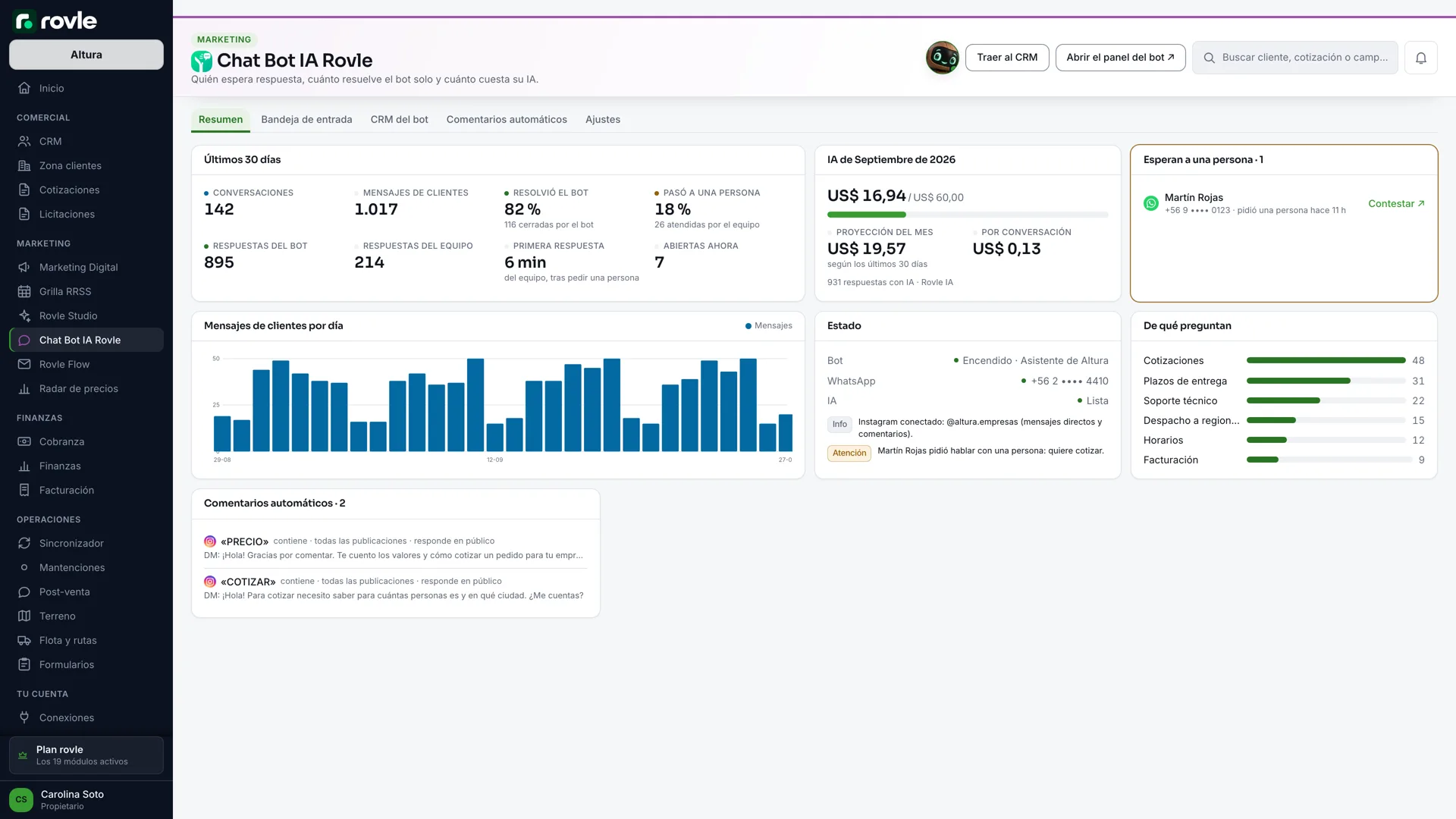Click the Info badge in Estado
Screen dimensions: 1456x819
pos(839,425)
